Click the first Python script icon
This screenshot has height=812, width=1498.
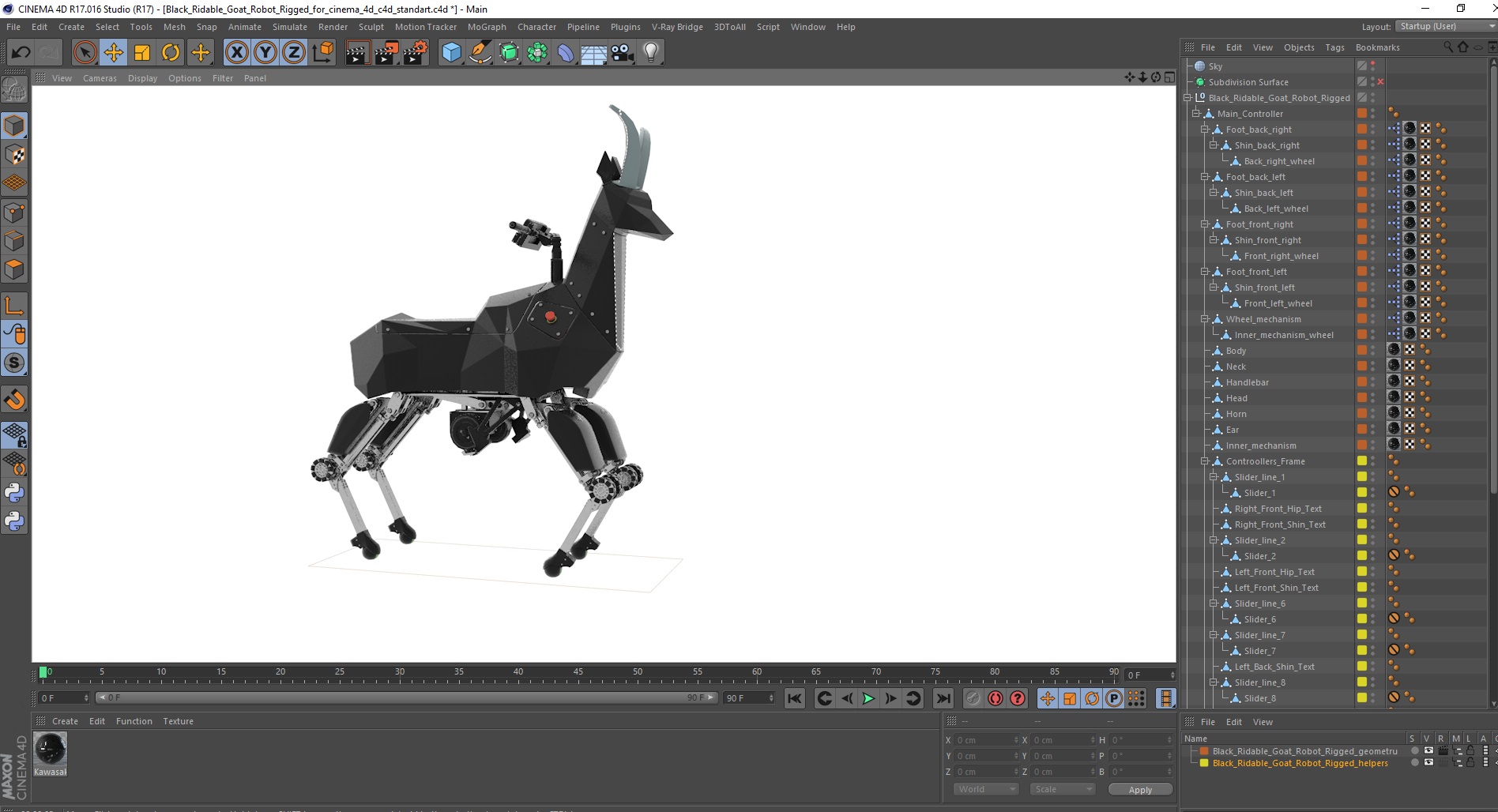pyautogui.click(x=14, y=493)
